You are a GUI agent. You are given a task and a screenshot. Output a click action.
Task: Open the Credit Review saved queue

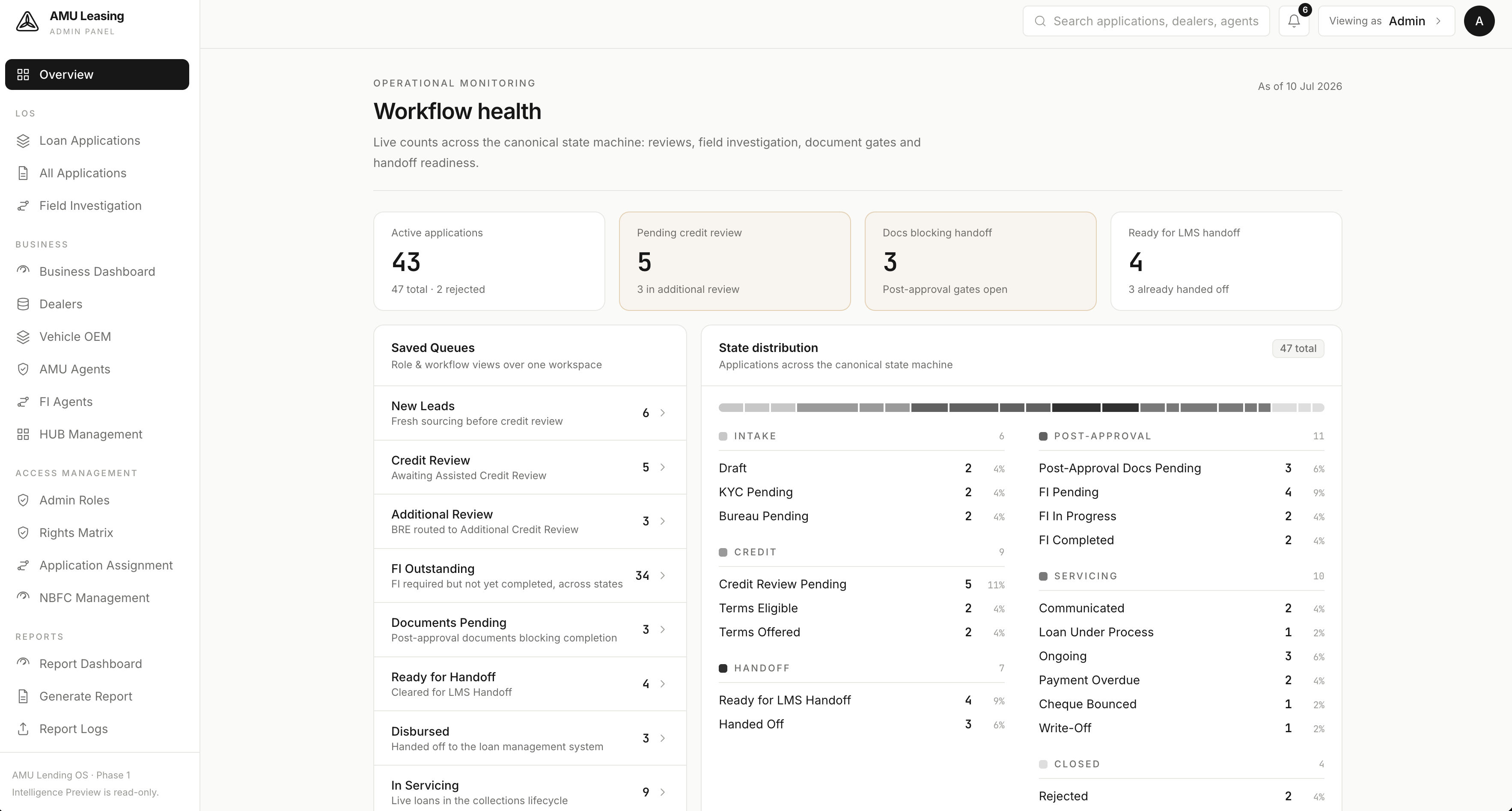530,468
